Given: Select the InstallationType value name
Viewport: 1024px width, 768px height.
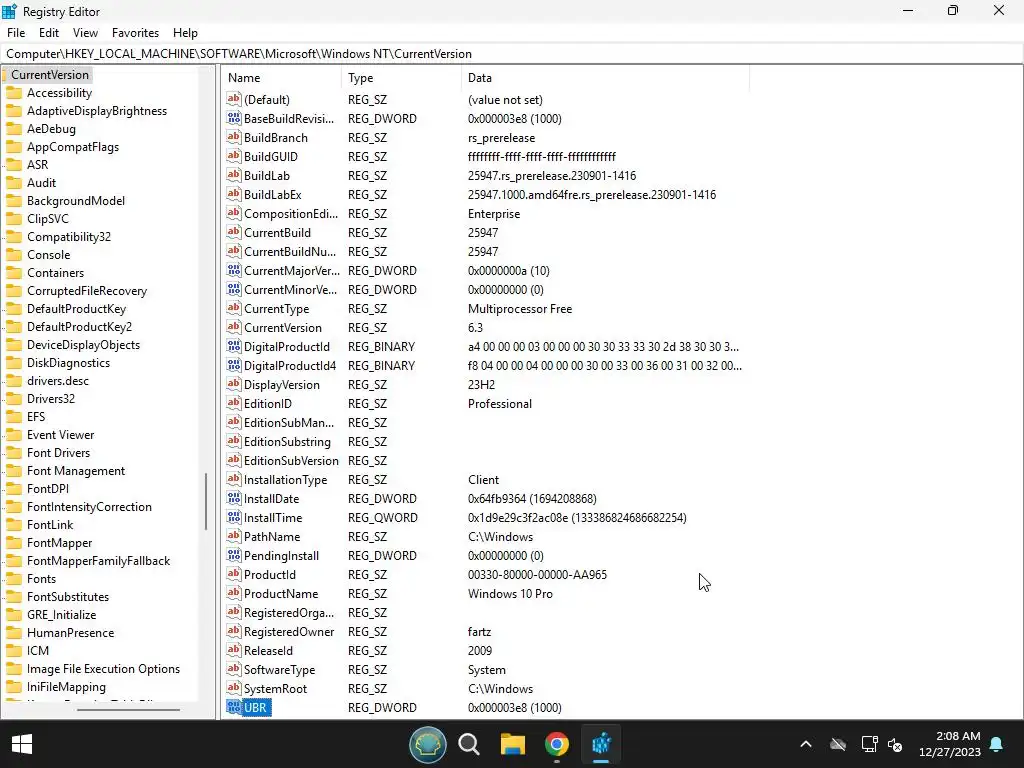Looking at the screenshot, I should coord(285,480).
